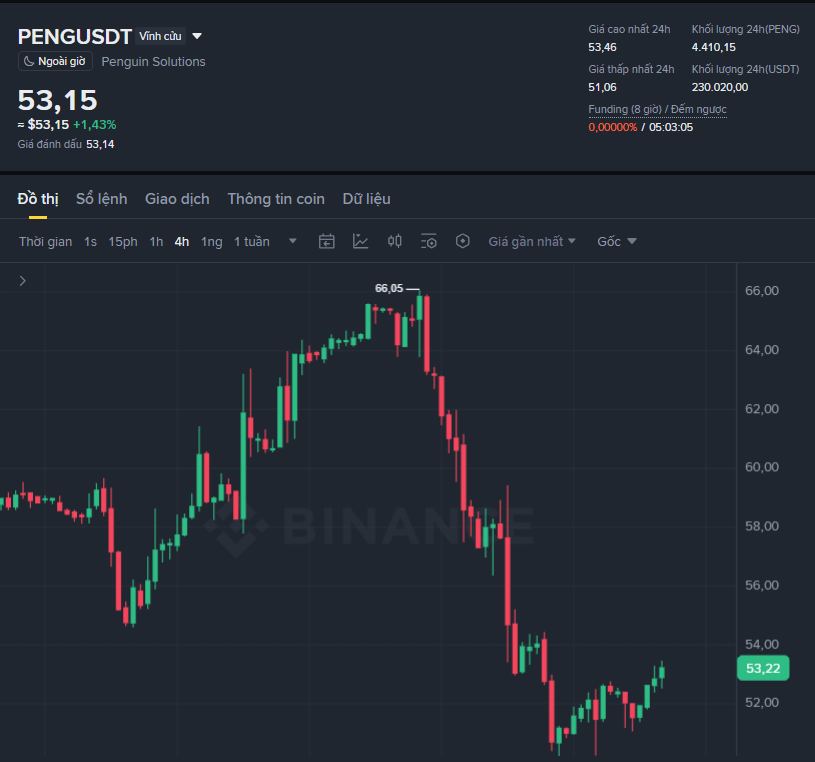This screenshot has height=762, width=815.
Task: Select the 1s time interval
Action: click(x=90, y=242)
